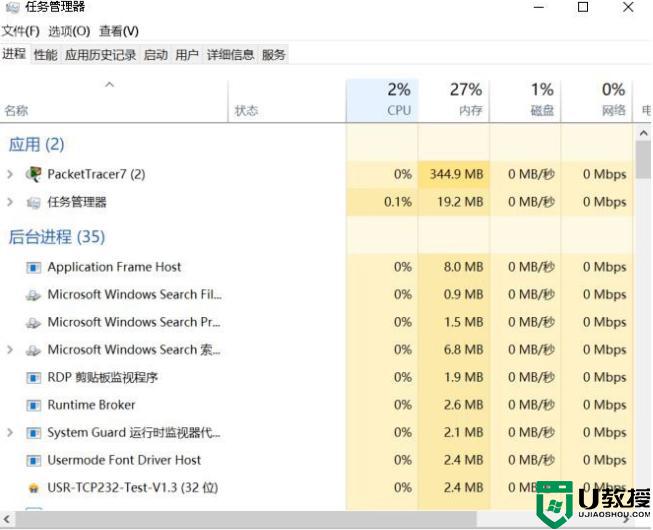Expand Microsoft Windows Search 索... row
The image size is (653, 530).
(10, 350)
